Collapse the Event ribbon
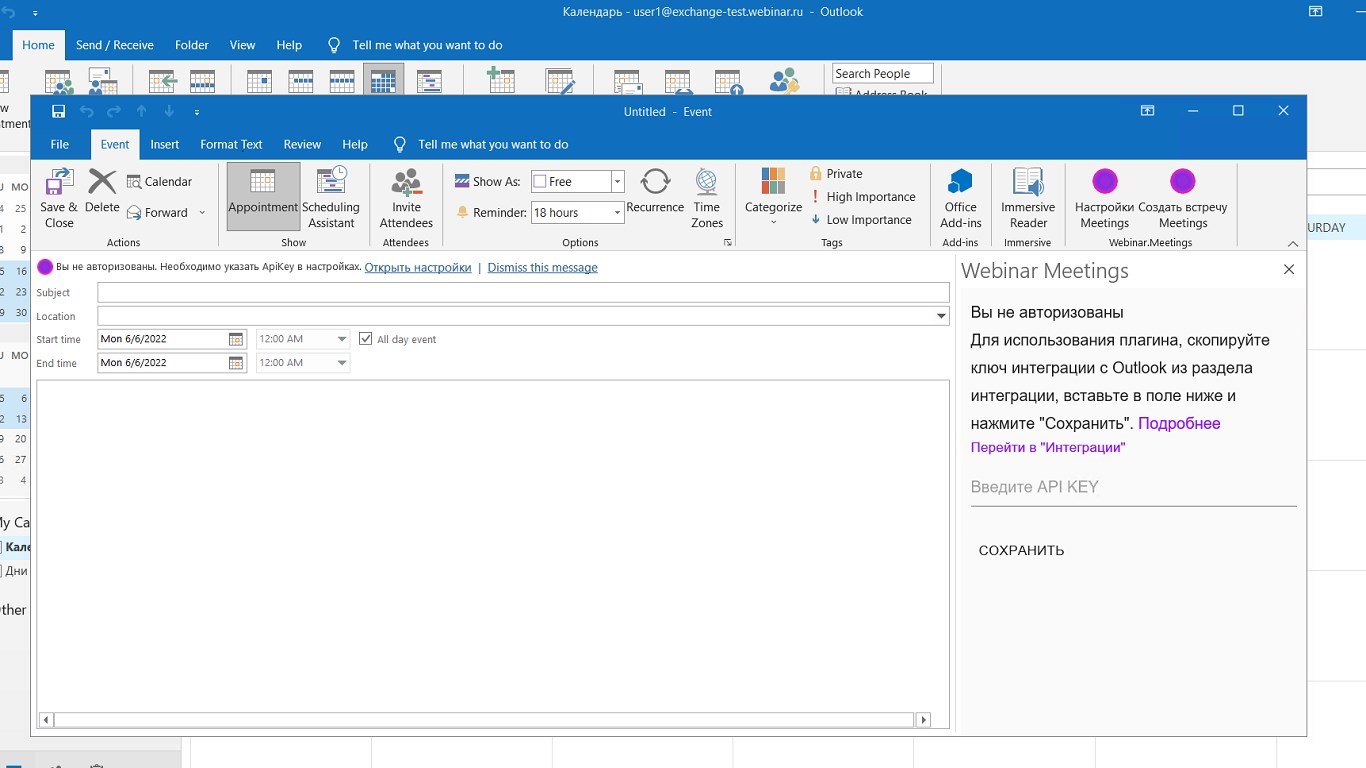The height and width of the screenshot is (768, 1366). pyautogui.click(x=1293, y=243)
